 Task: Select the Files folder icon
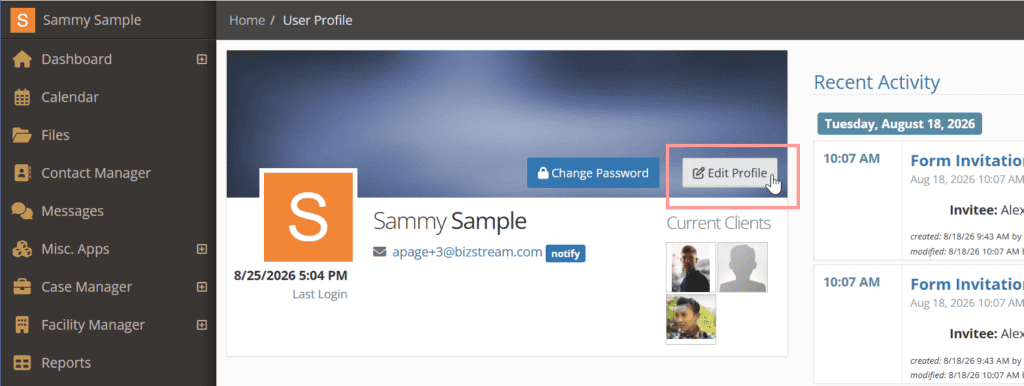point(22,135)
